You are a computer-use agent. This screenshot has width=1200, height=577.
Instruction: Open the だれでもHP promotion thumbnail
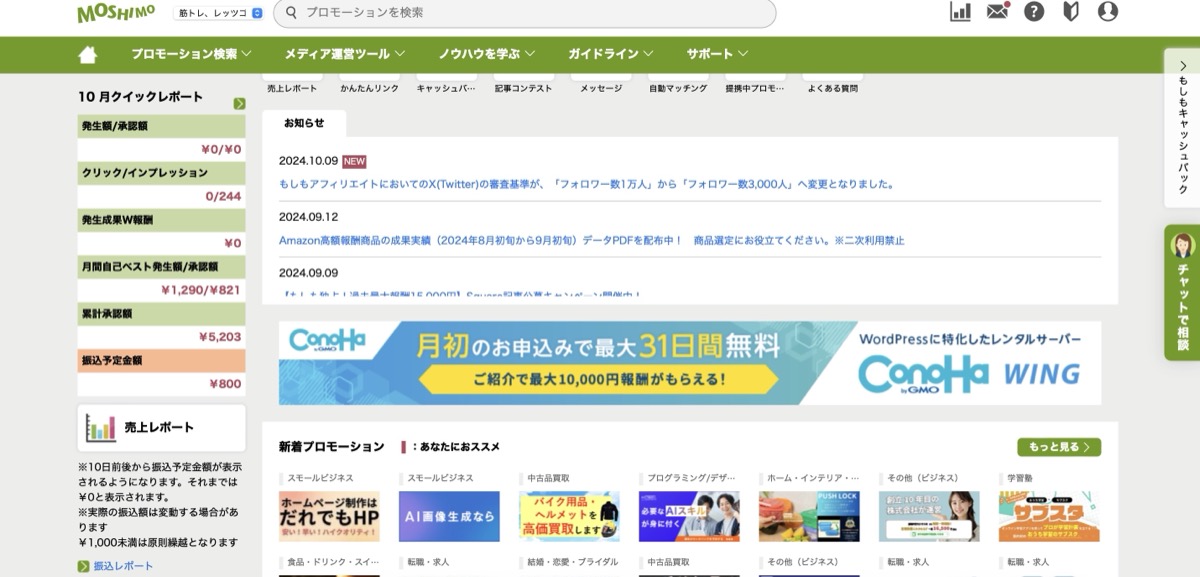pos(329,516)
